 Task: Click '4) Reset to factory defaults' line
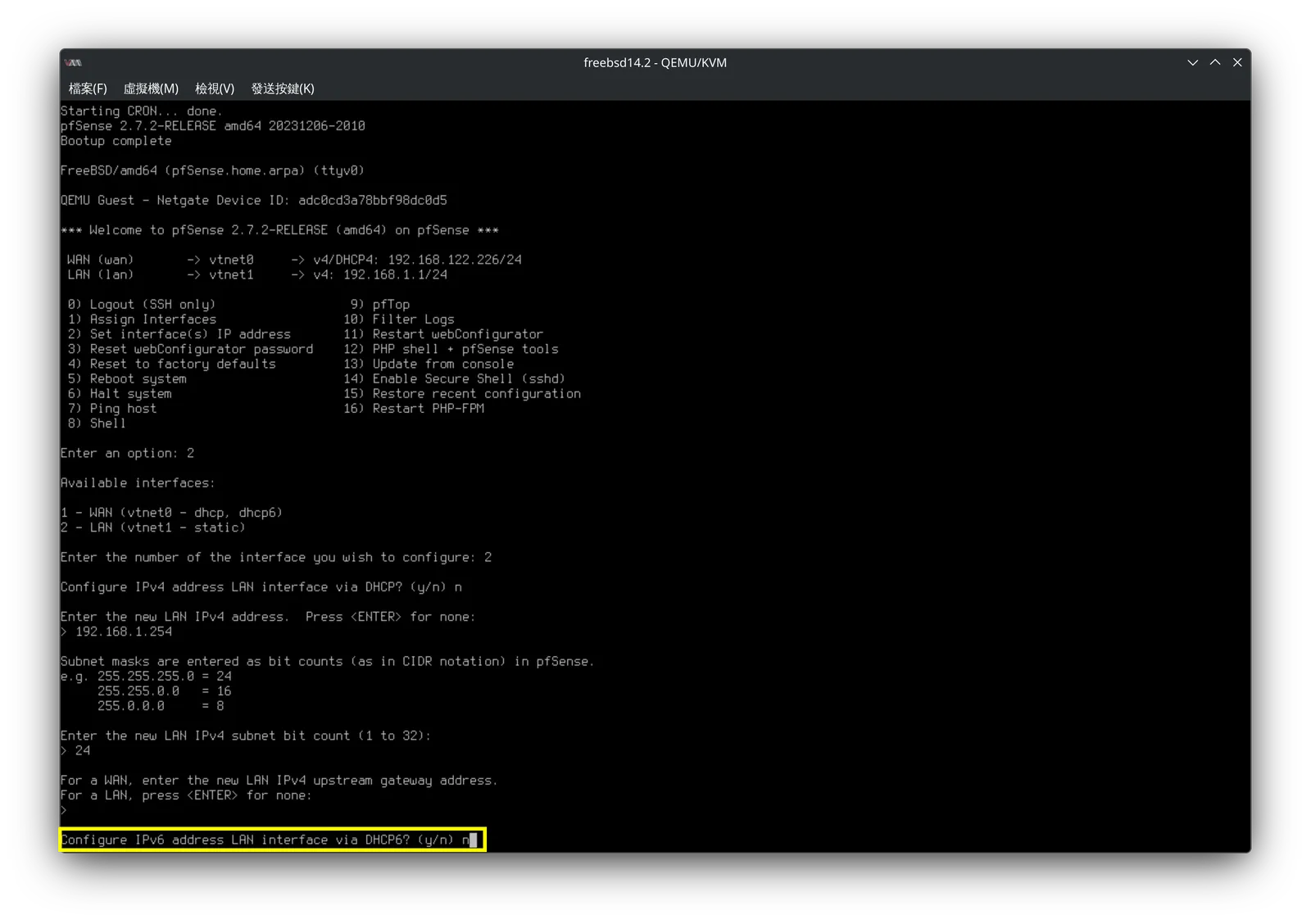click(x=172, y=364)
